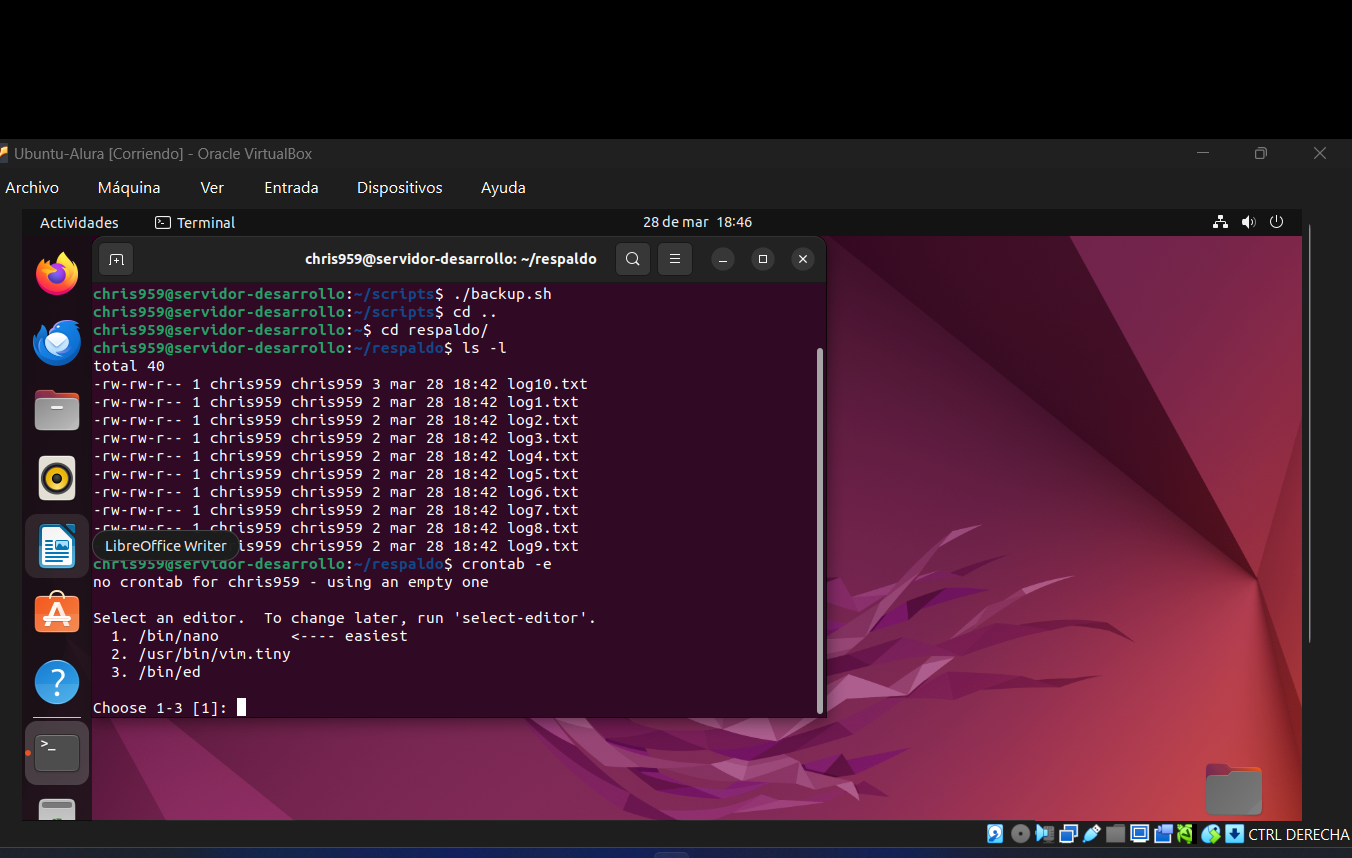Activate the terminal search magnifier icon
The image size is (1352, 858).
click(x=632, y=258)
